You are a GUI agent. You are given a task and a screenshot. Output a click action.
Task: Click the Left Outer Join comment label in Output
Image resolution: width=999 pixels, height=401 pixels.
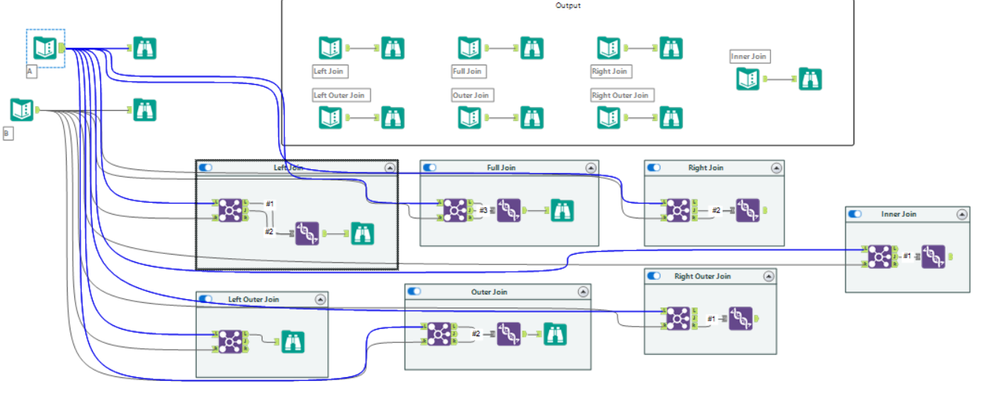point(341,95)
